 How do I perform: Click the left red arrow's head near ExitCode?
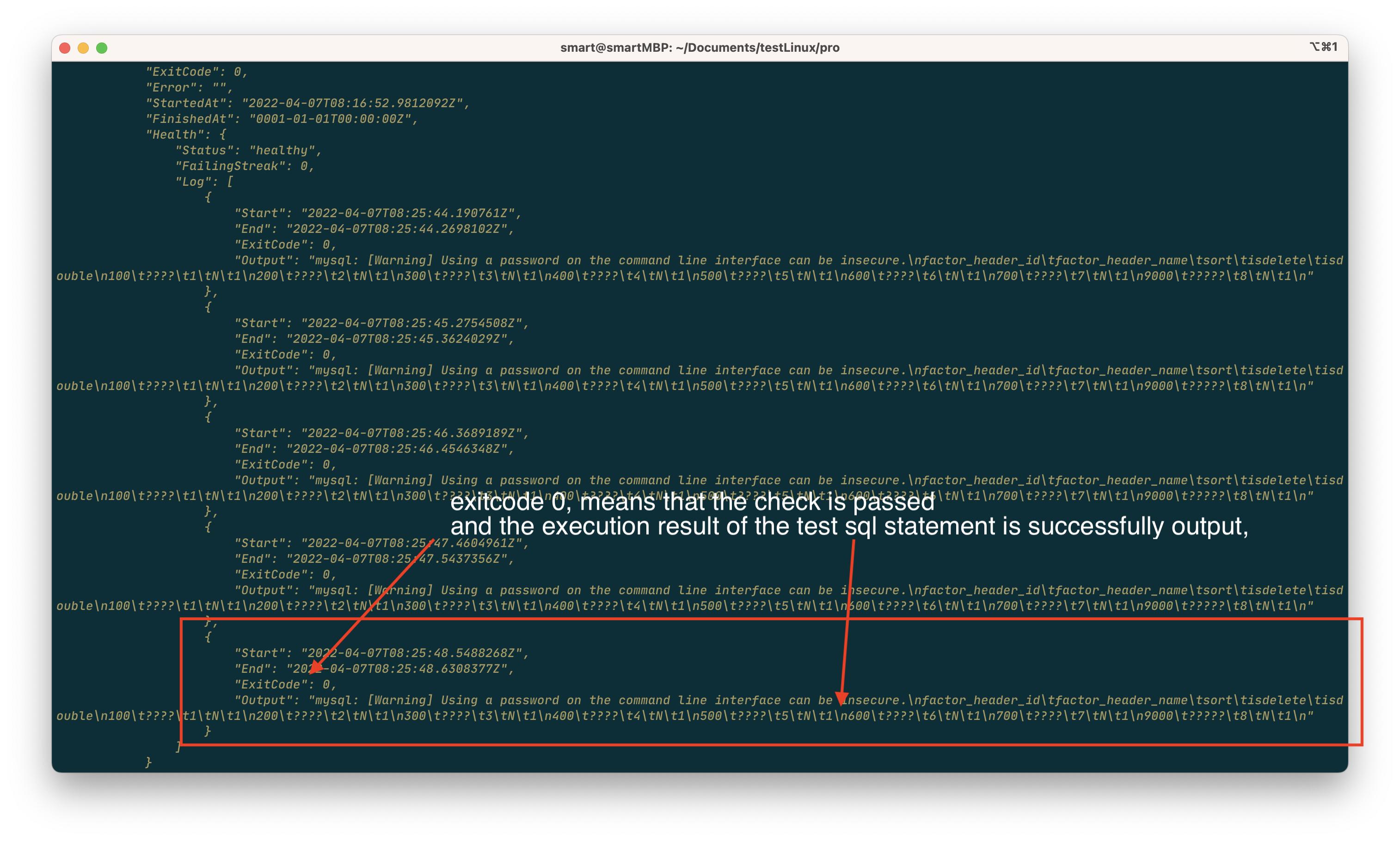click(316, 668)
